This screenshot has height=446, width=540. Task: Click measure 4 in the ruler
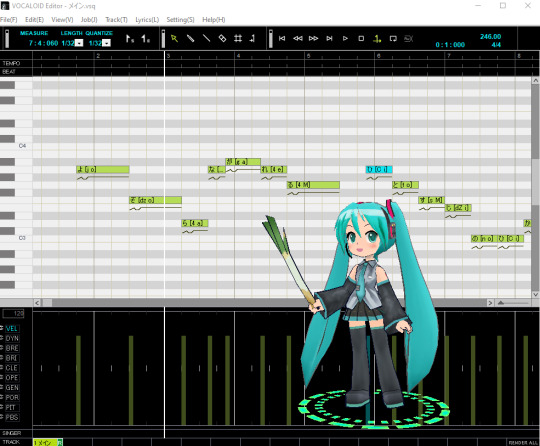point(238,55)
